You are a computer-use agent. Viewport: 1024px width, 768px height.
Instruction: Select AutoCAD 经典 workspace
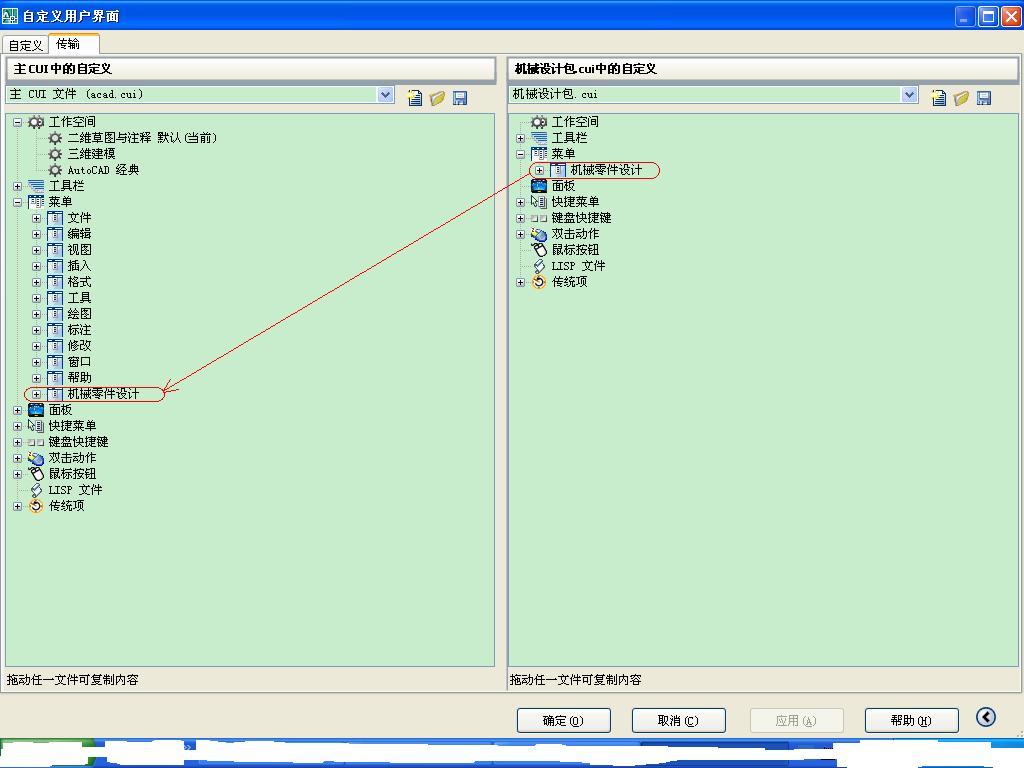pos(103,170)
